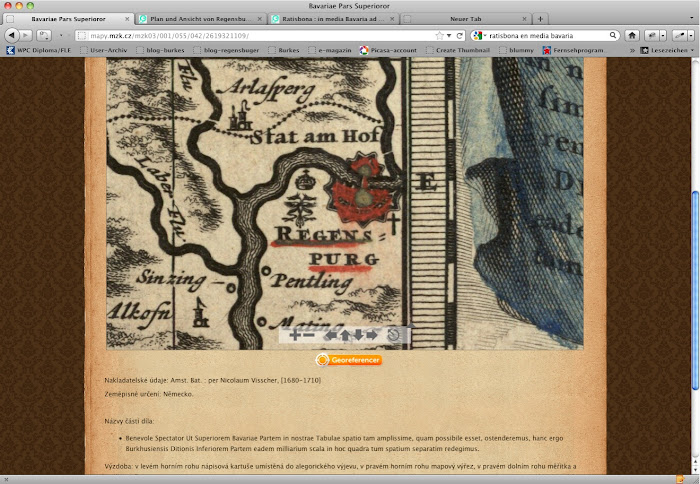
Task: Click the page vertical scrollbar thumb
Action: click(695, 290)
